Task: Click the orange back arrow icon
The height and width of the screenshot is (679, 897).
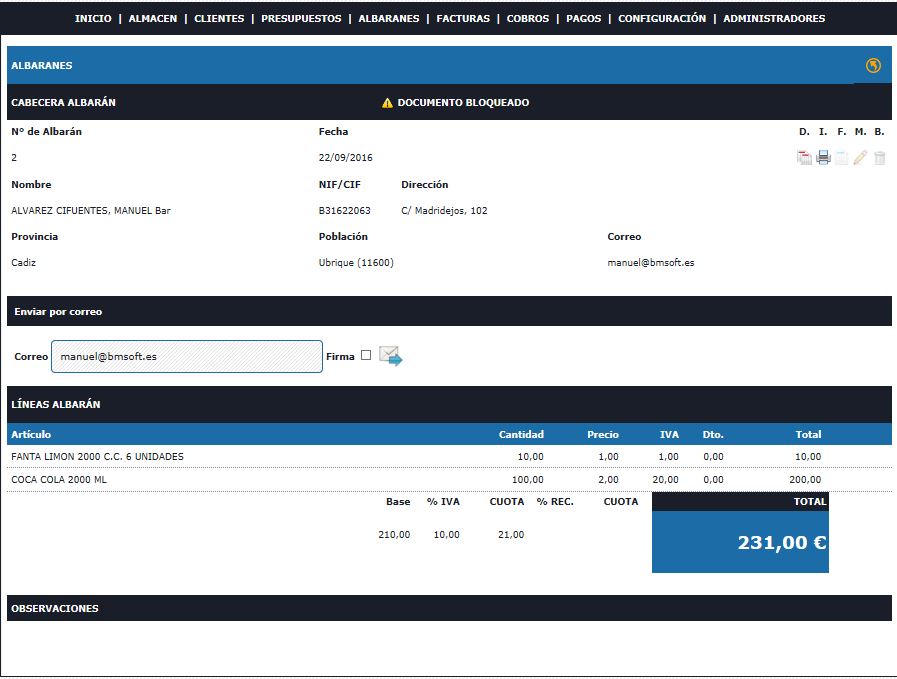Action: point(873,66)
